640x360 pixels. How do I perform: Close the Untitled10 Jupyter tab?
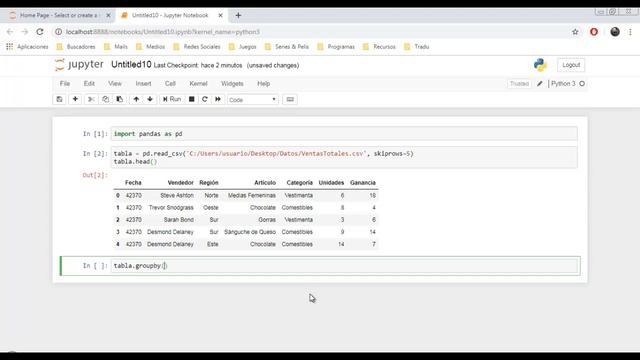(x=220, y=15)
